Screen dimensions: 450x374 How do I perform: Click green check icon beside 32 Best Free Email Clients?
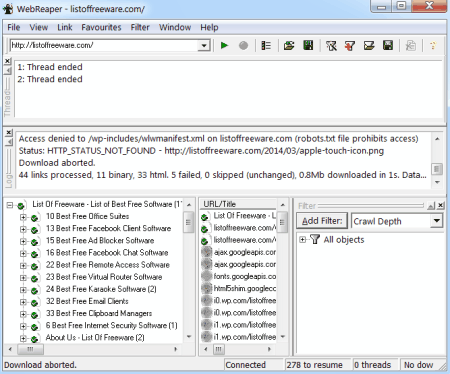(34, 303)
